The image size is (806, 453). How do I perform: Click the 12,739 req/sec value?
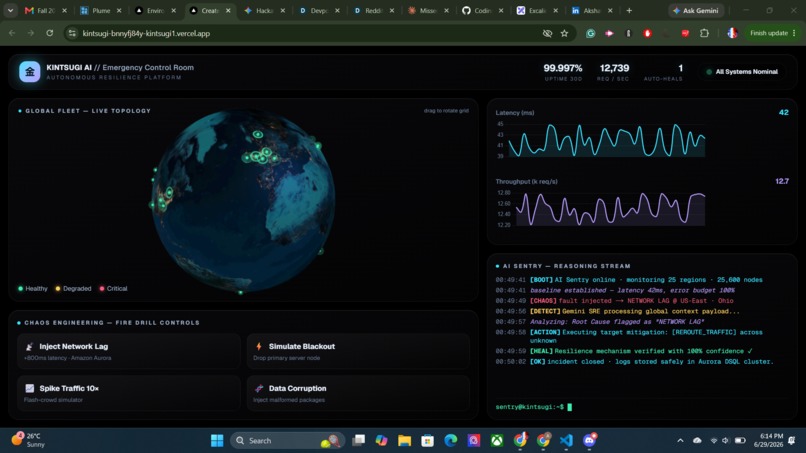(614, 68)
